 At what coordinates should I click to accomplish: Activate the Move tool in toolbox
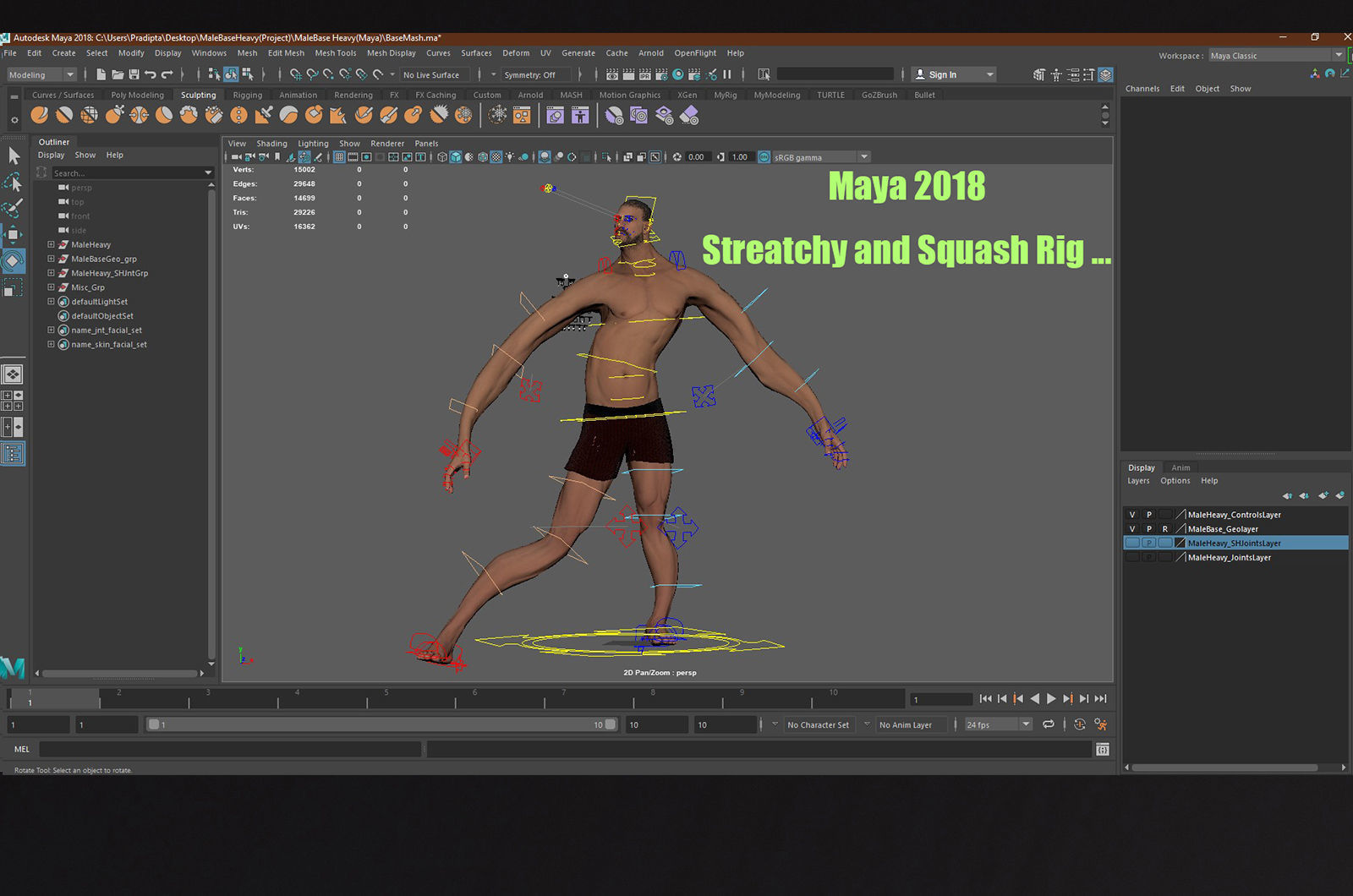[x=14, y=234]
